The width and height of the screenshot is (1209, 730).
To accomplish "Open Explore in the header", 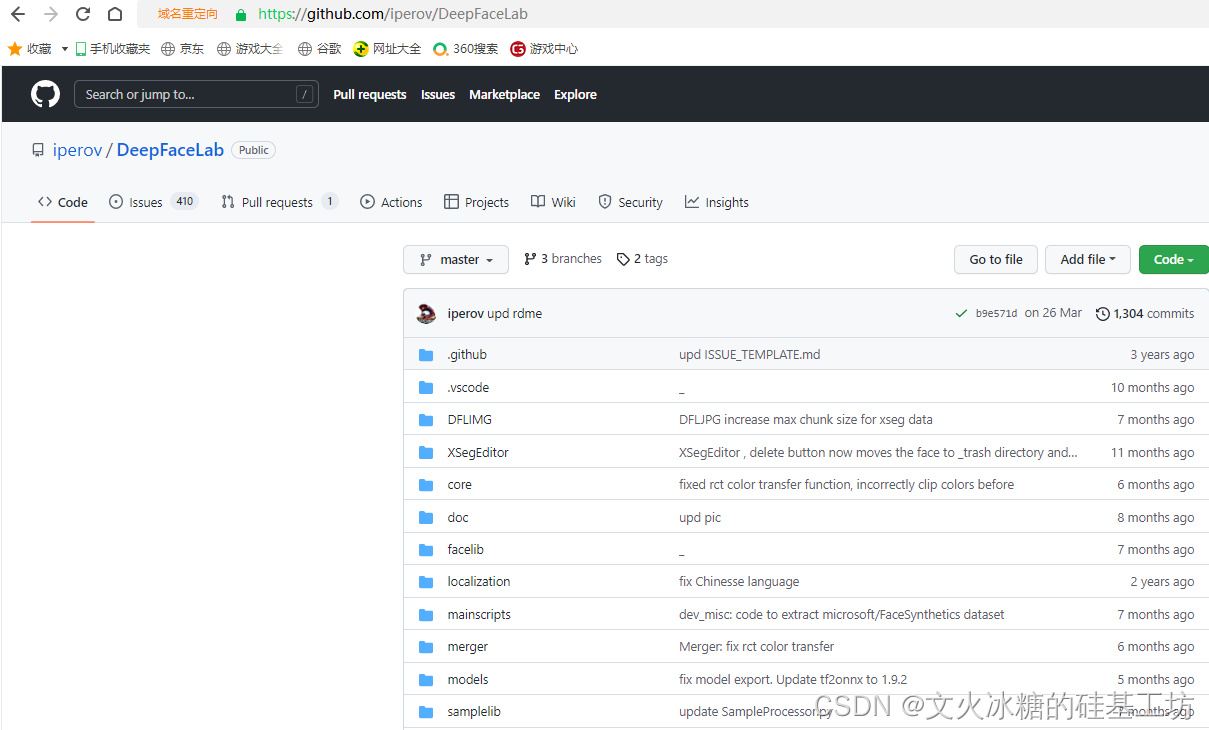I will [575, 94].
